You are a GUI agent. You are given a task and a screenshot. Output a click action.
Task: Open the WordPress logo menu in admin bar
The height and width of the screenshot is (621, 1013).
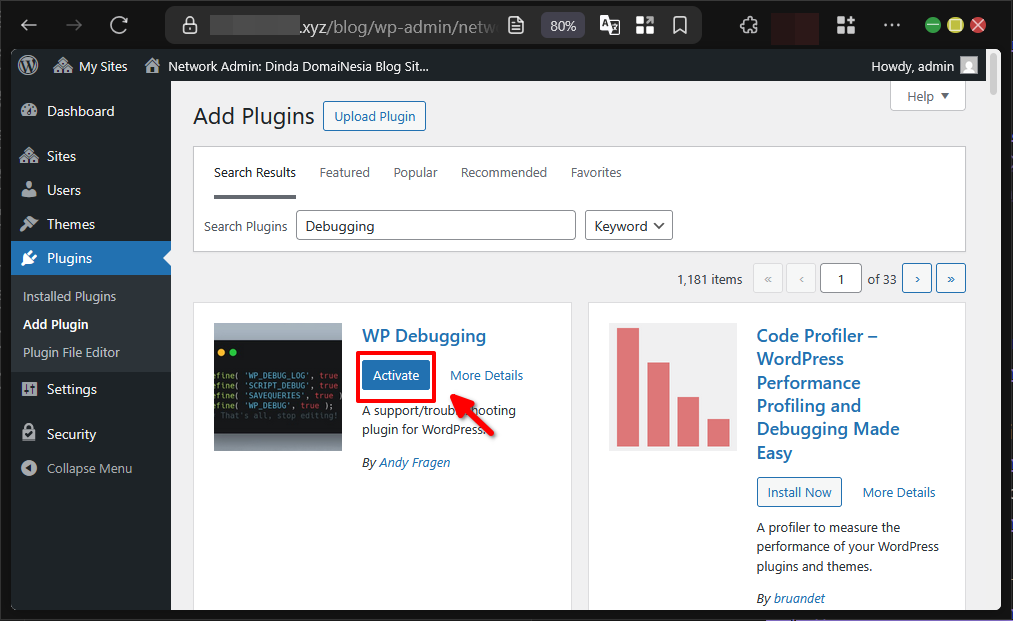pyautogui.click(x=27, y=66)
